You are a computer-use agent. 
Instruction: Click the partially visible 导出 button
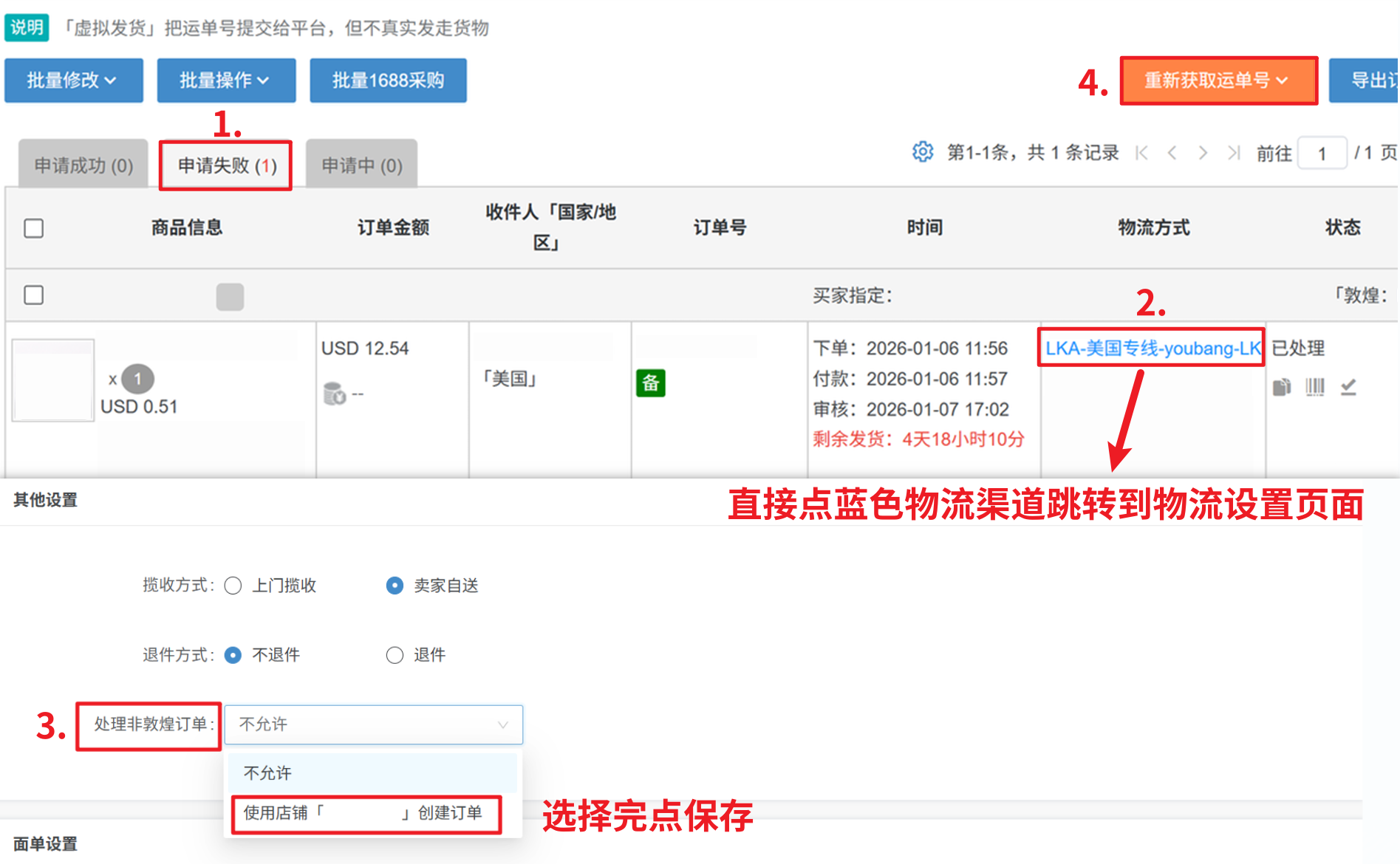(x=1365, y=80)
